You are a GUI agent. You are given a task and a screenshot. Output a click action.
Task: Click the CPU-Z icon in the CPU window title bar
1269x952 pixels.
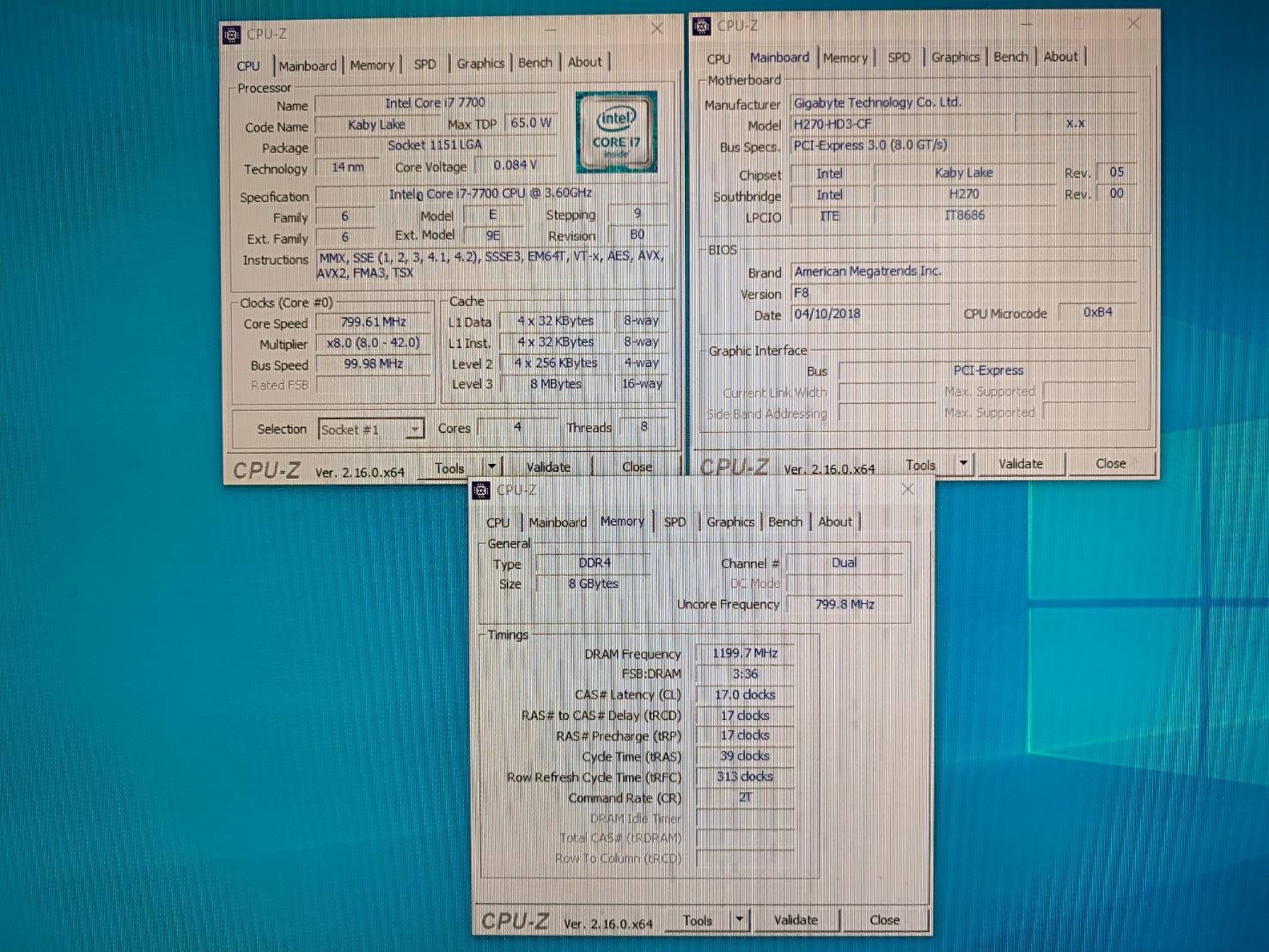pos(232,34)
